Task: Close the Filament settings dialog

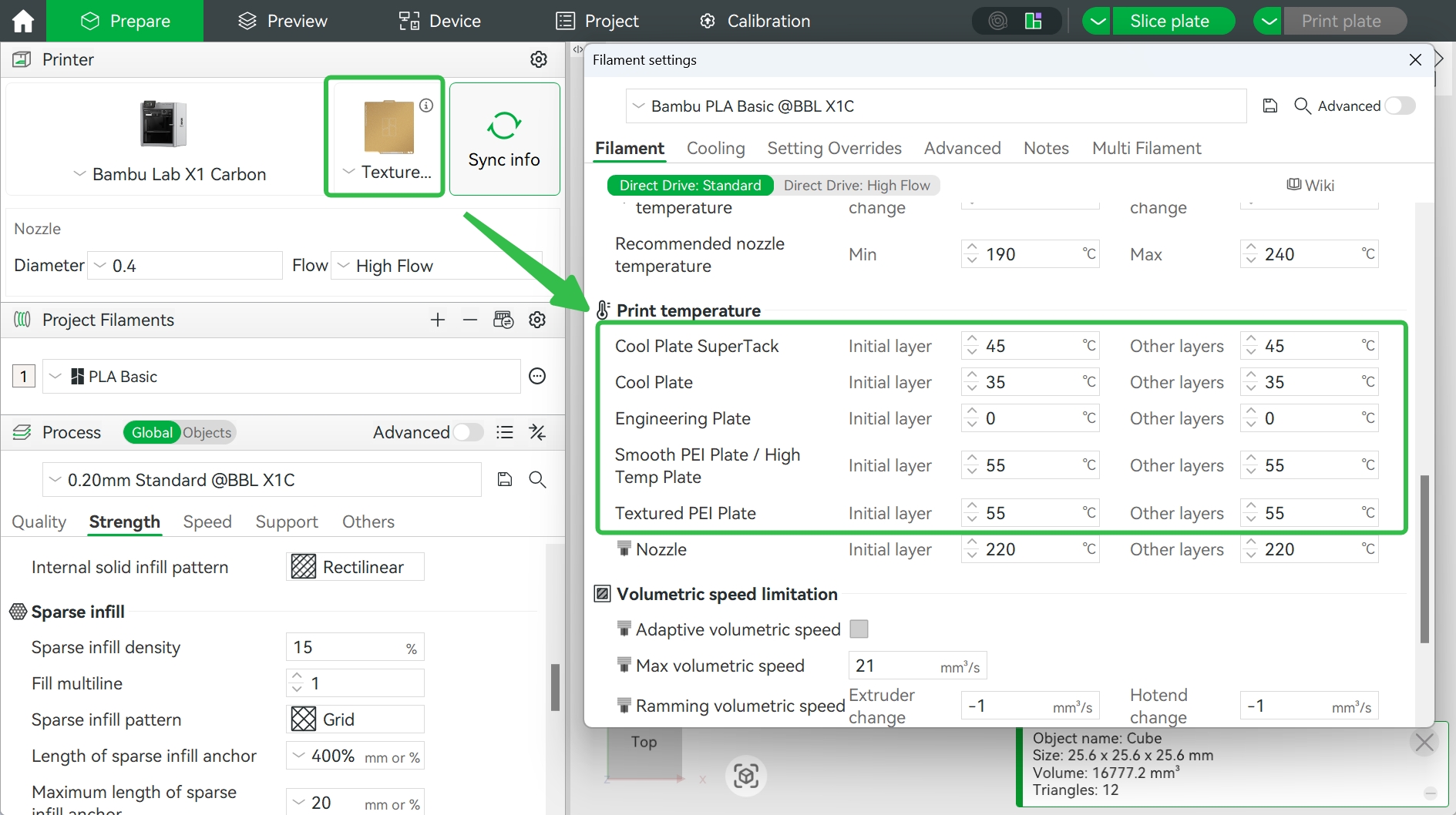Action: 1415,59
